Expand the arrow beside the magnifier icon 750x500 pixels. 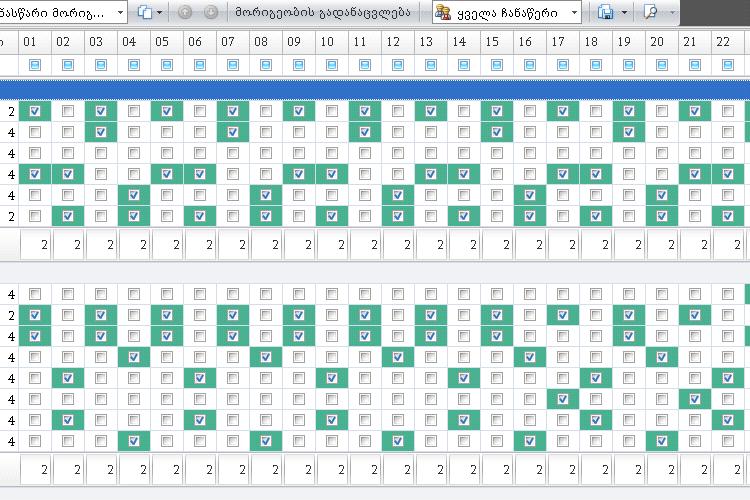point(672,12)
